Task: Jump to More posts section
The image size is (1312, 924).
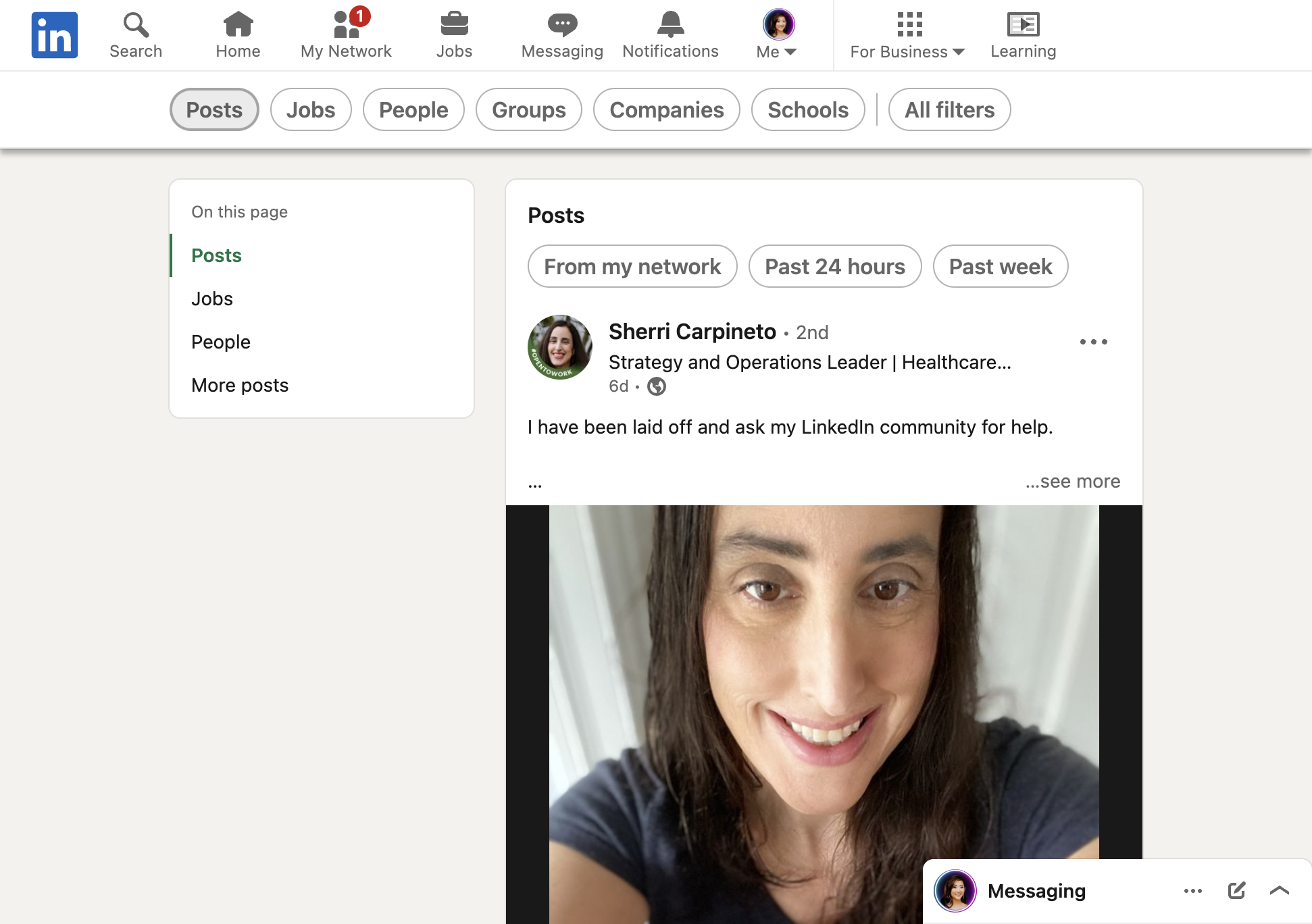Action: [240, 385]
